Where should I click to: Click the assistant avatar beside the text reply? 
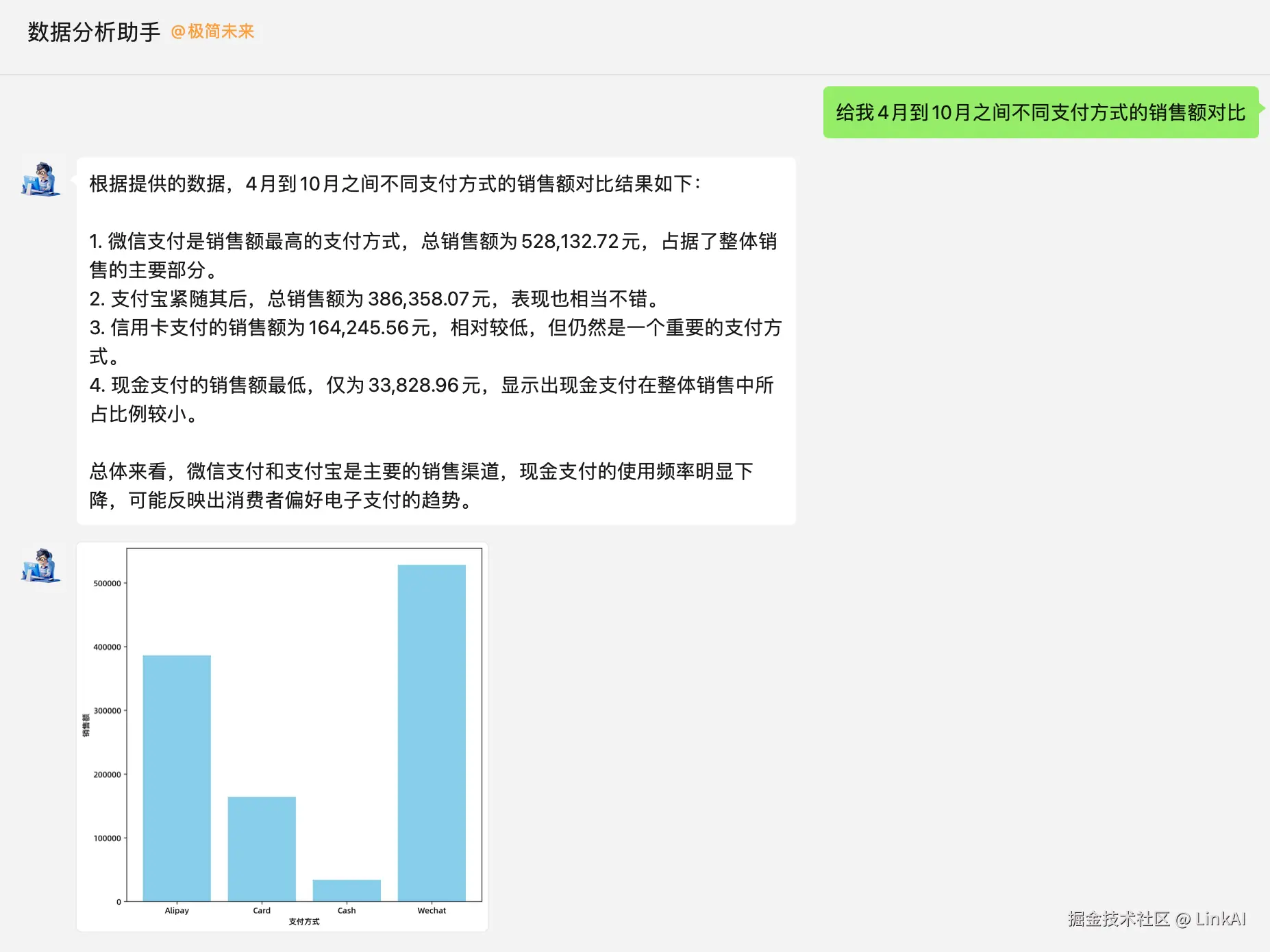tap(40, 180)
